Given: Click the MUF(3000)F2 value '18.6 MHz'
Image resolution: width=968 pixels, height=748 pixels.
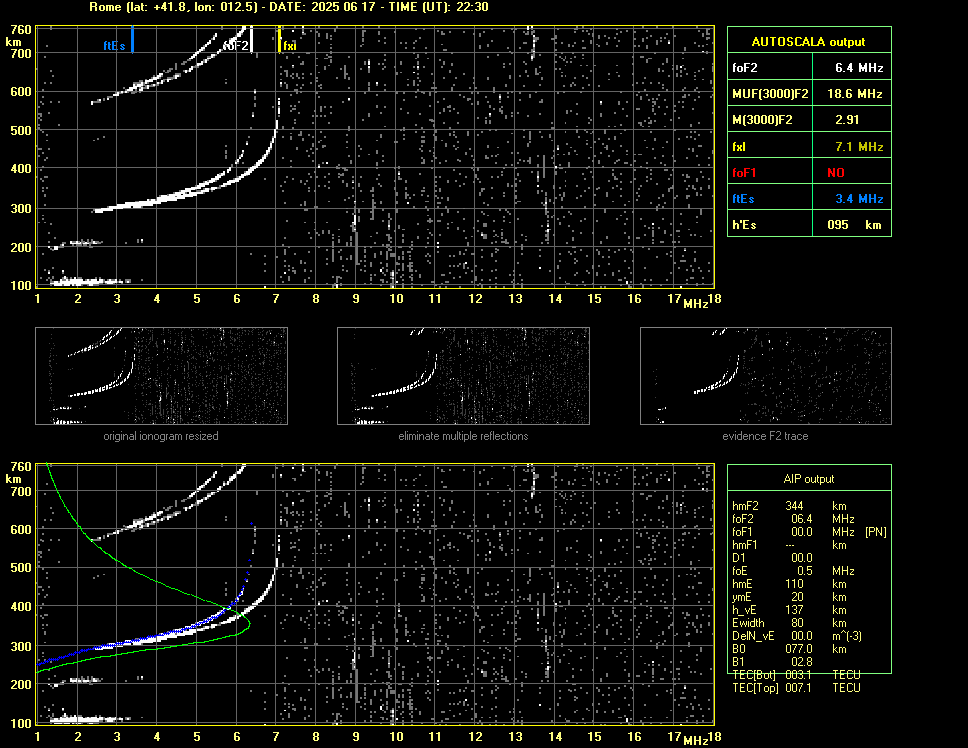Looking at the screenshot, I should 854,94.
